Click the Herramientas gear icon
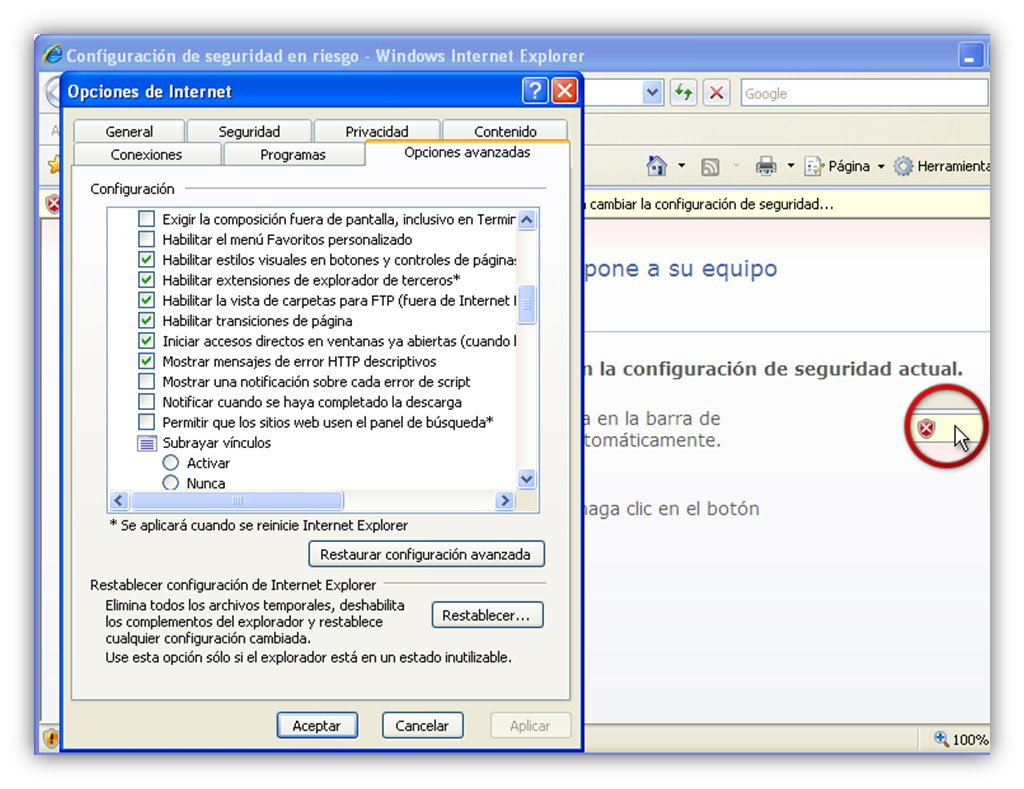 [903, 167]
